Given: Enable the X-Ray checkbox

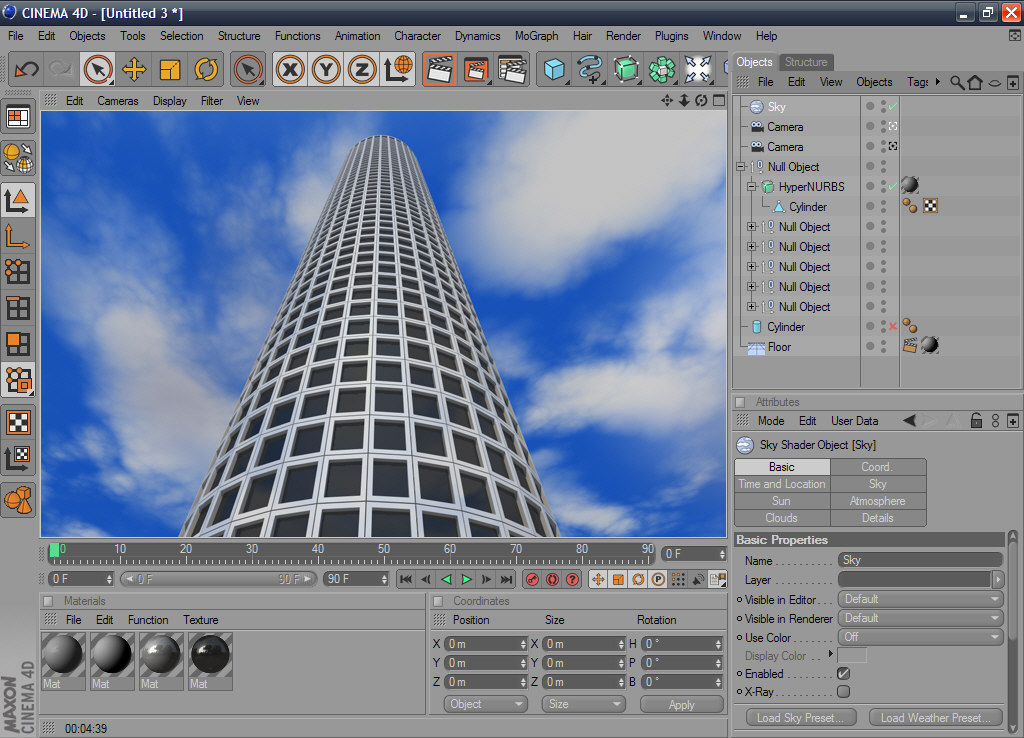Looking at the screenshot, I should click(843, 691).
